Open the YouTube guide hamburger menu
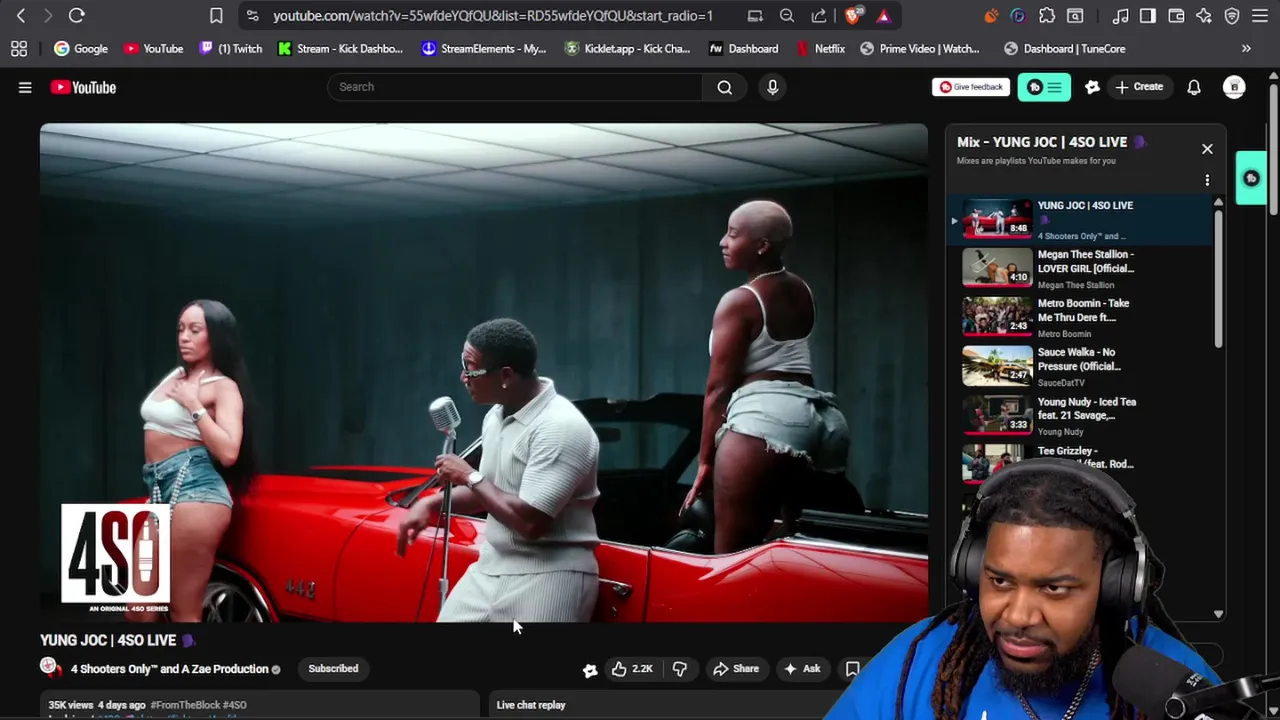Viewport: 1280px width, 720px height. [25, 87]
